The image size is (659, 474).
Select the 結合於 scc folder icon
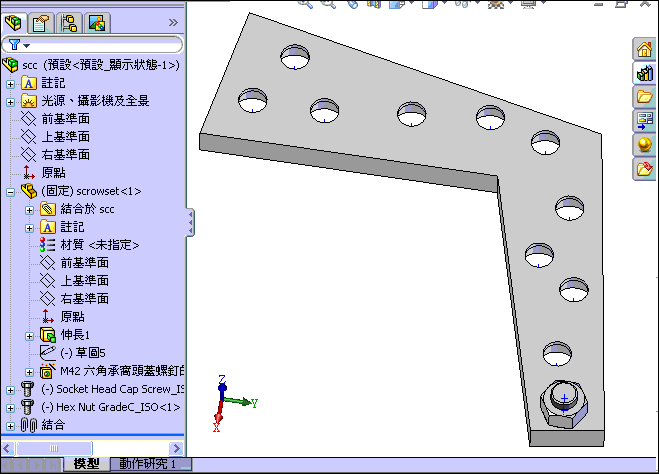pos(48,209)
